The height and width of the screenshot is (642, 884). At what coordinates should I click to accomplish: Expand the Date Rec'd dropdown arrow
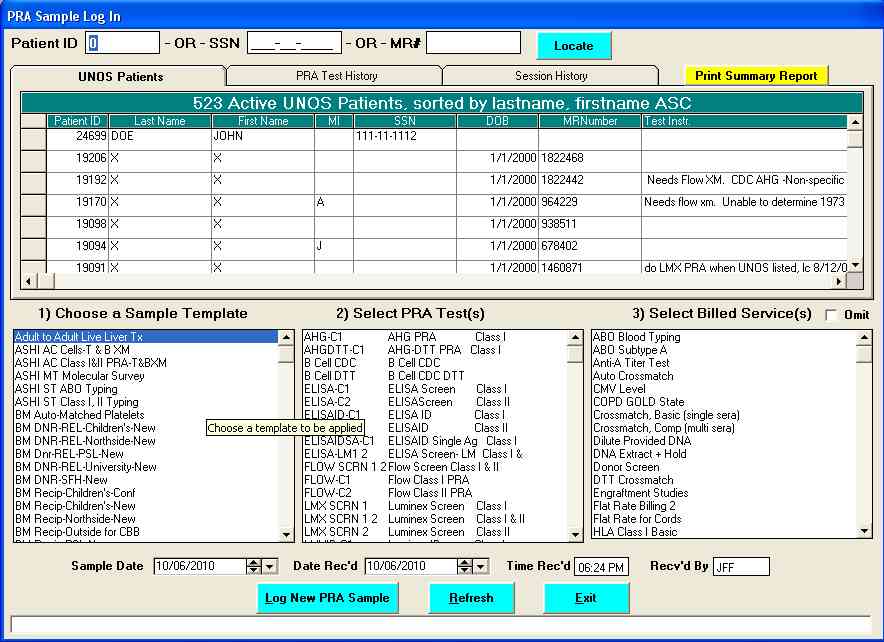[x=483, y=567]
